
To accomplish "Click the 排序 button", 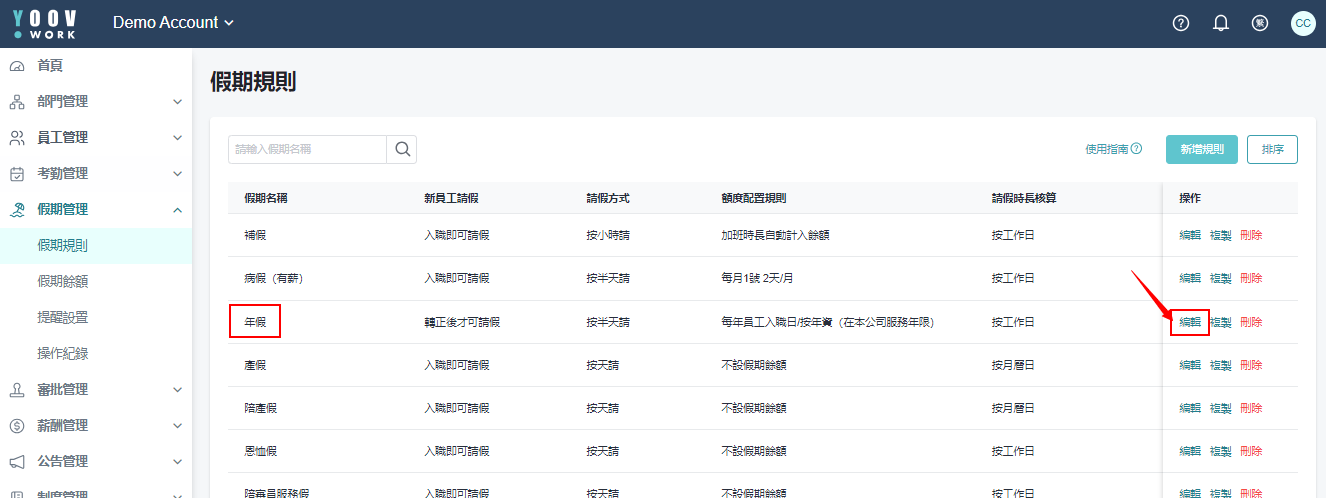I will pos(1272,149).
